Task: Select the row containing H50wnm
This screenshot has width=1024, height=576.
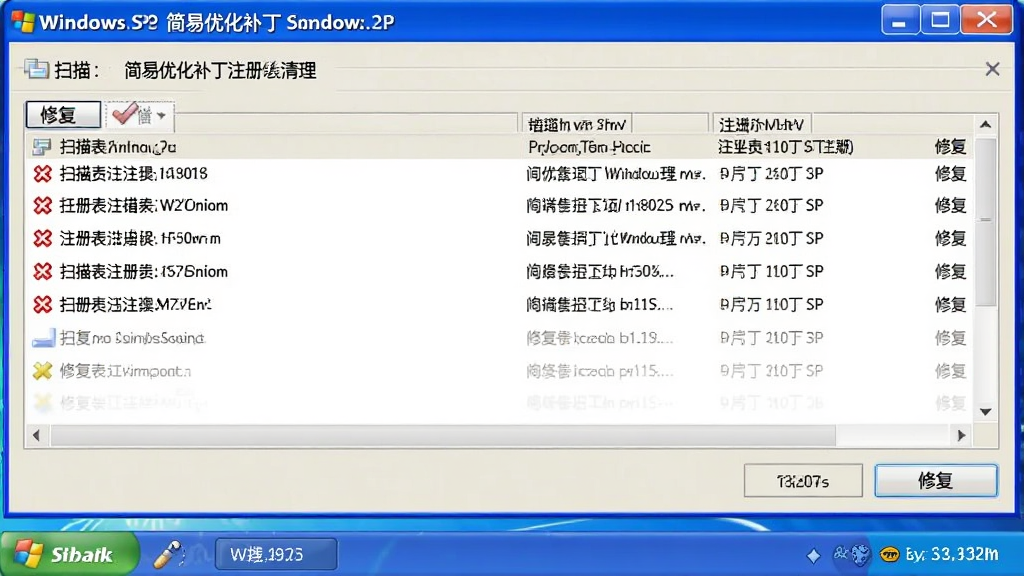Action: coord(500,238)
